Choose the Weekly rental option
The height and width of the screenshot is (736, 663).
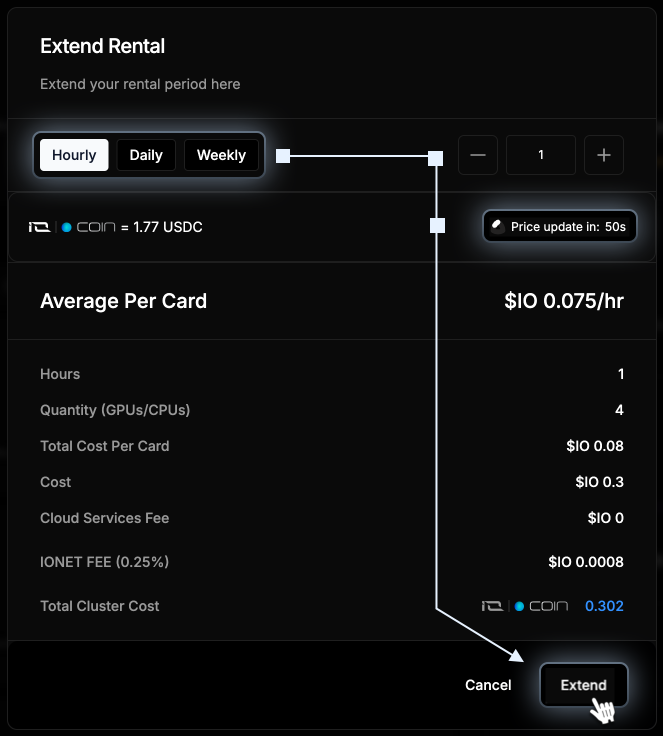pos(221,155)
